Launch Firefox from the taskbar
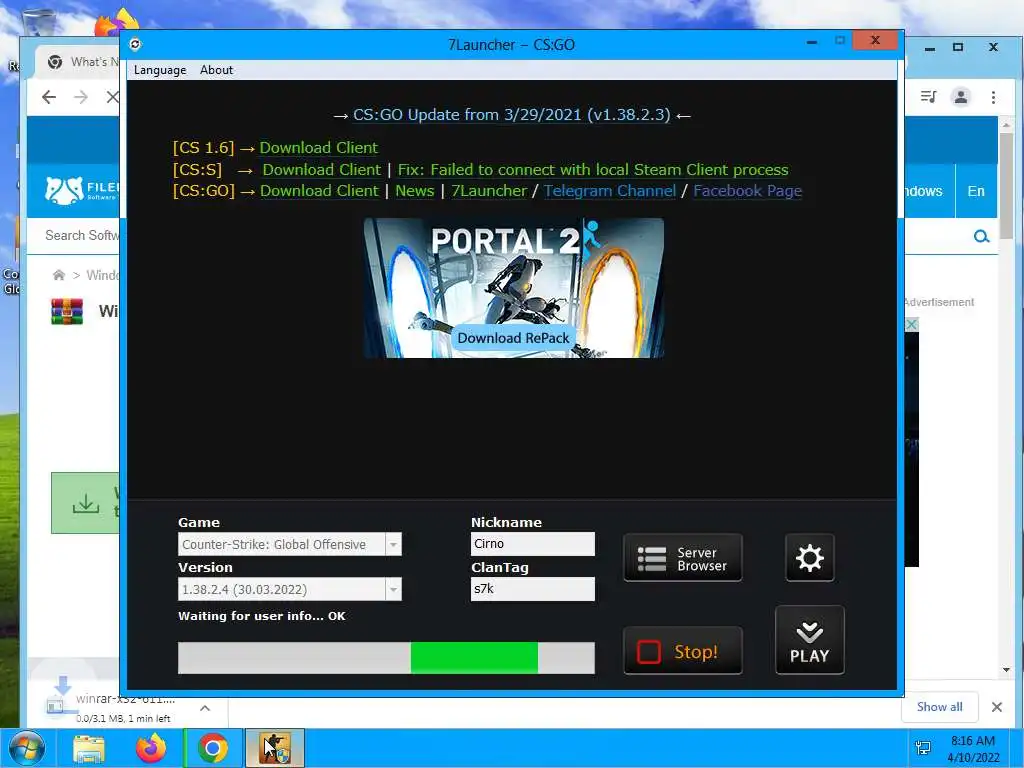The width and height of the screenshot is (1024, 768). click(151, 748)
